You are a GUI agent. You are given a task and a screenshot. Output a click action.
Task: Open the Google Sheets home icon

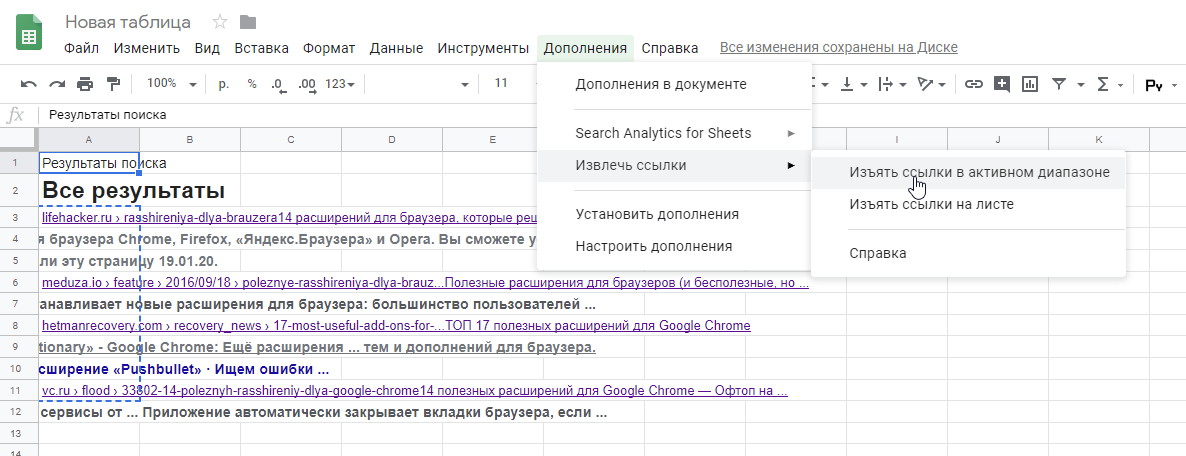point(29,32)
